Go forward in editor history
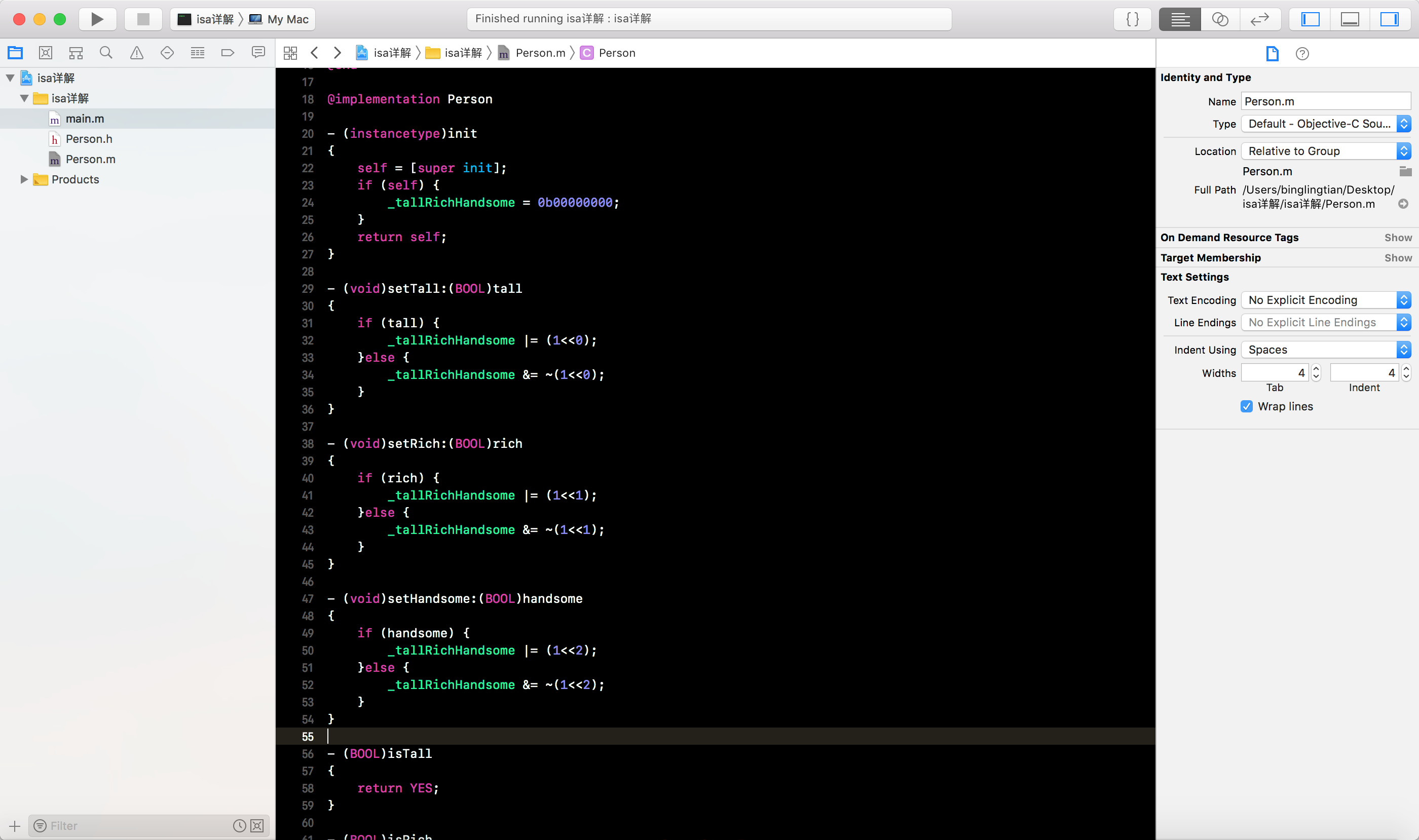Image resolution: width=1419 pixels, height=840 pixels. (x=338, y=53)
